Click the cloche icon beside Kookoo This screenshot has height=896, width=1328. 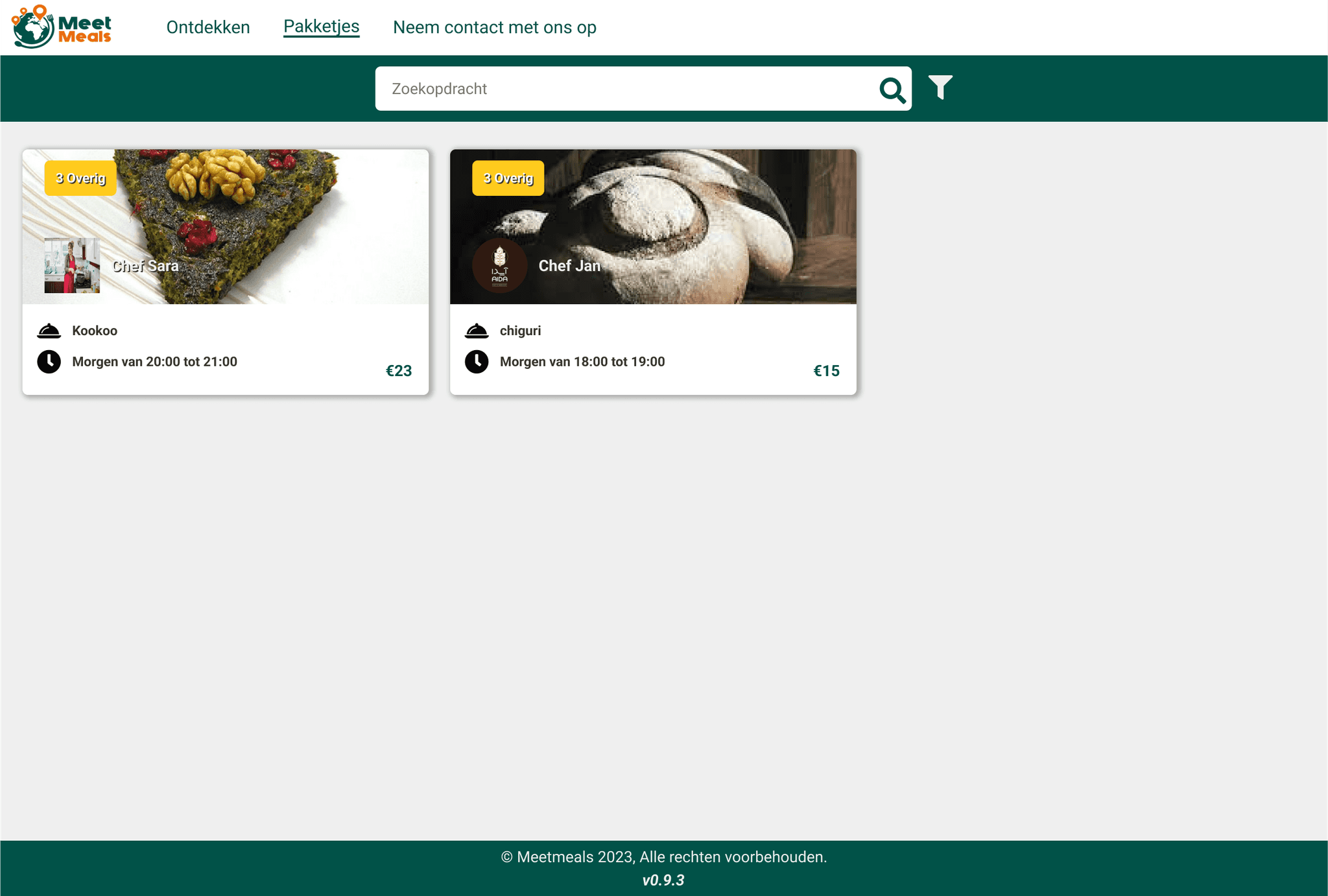click(x=49, y=331)
